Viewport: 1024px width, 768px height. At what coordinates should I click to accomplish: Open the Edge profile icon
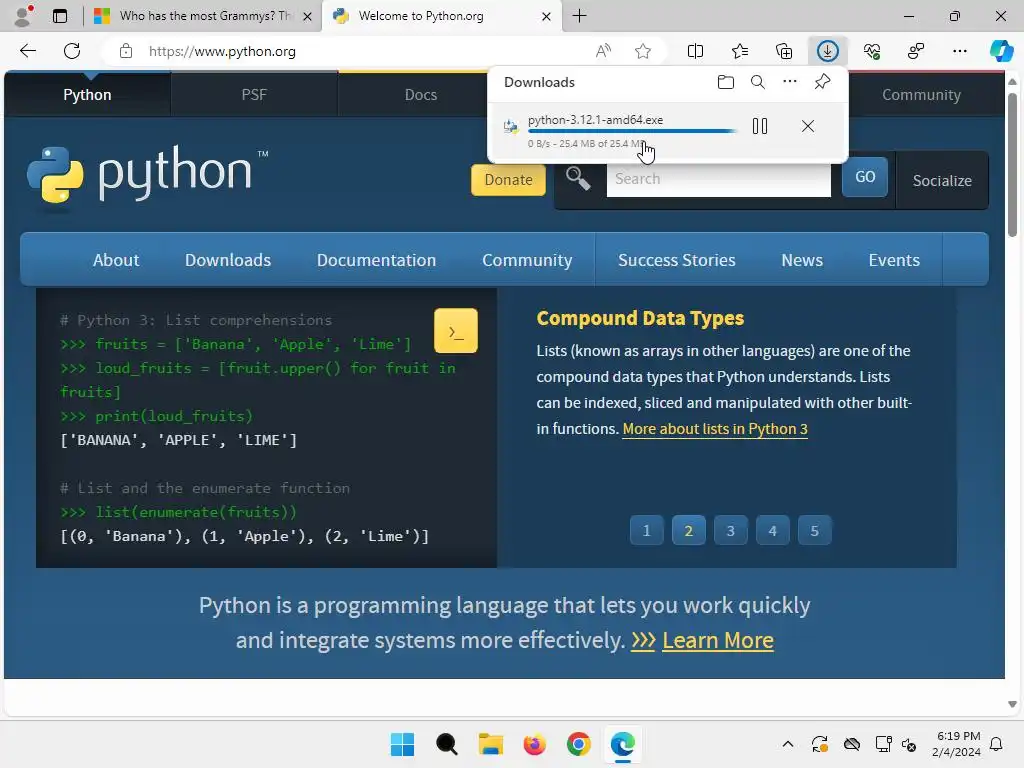[x=24, y=16]
